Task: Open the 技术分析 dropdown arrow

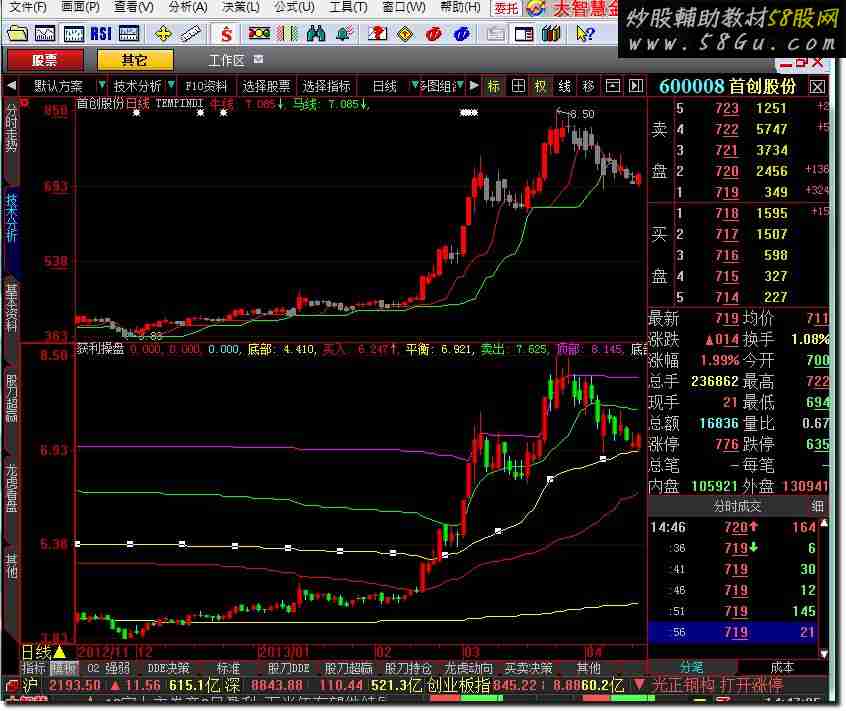Action: point(171,85)
